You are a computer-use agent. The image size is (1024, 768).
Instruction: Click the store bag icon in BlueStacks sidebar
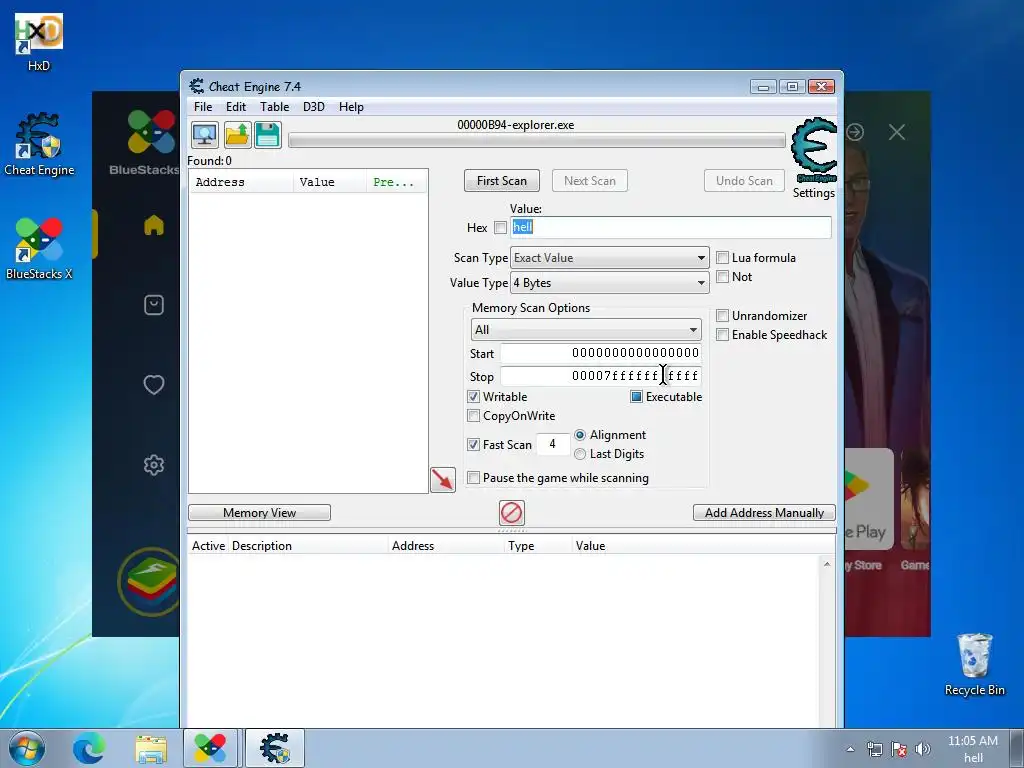153,305
